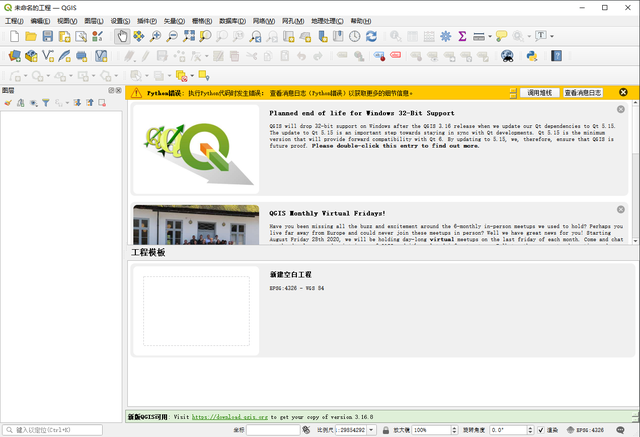Toggle the scale lock padlock icon
This screenshot has width=640, height=437.
pos(386,430)
